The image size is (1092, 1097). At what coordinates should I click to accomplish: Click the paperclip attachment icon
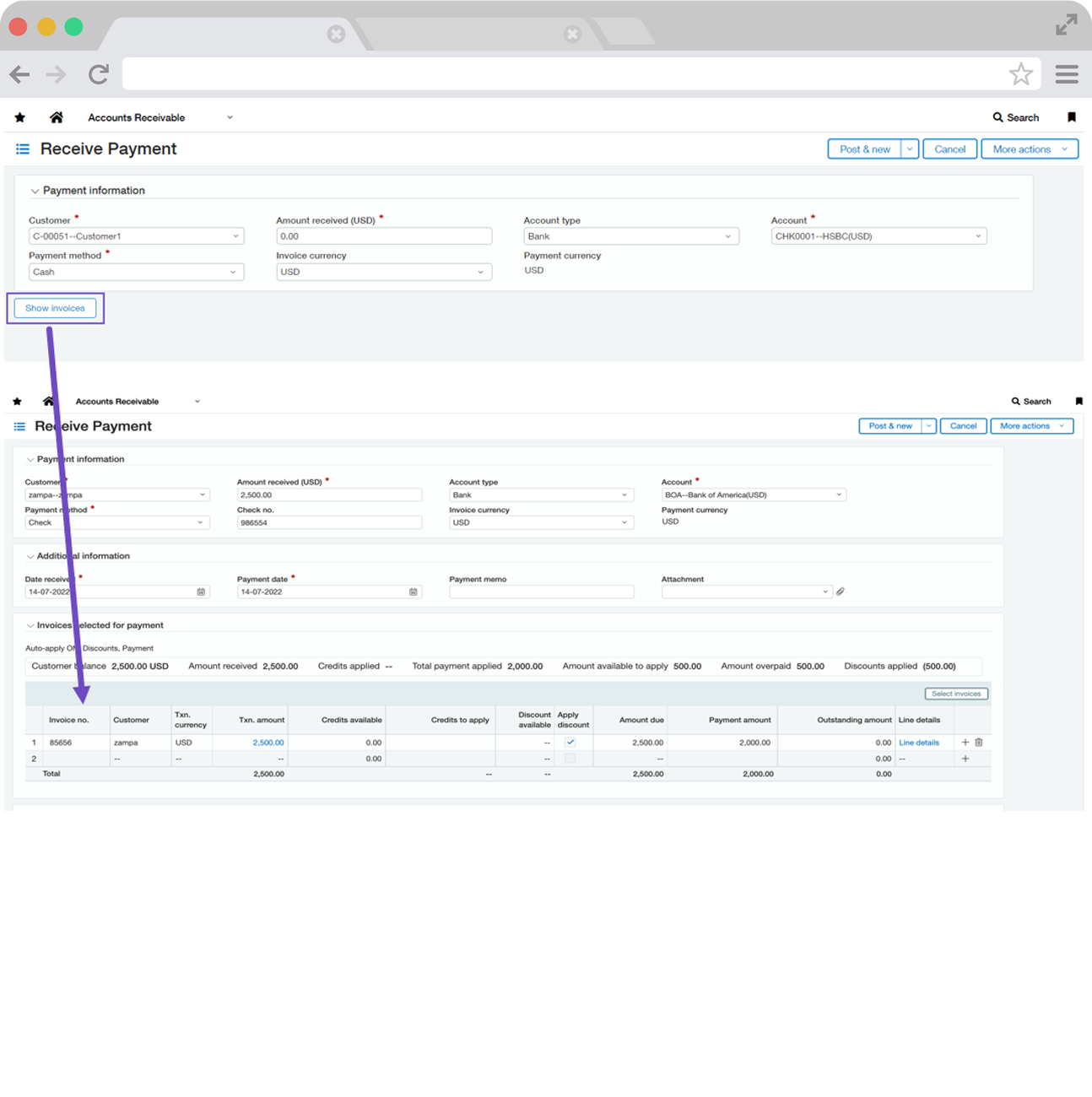(x=841, y=592)
